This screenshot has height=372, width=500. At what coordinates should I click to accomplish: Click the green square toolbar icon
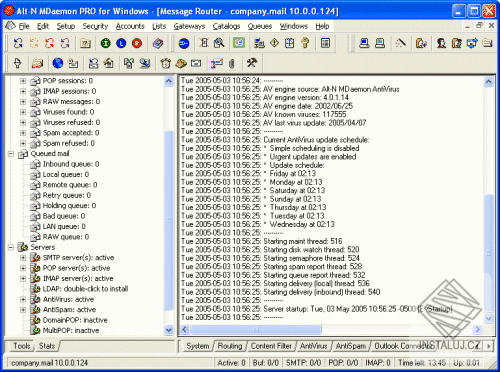(239, 43)
